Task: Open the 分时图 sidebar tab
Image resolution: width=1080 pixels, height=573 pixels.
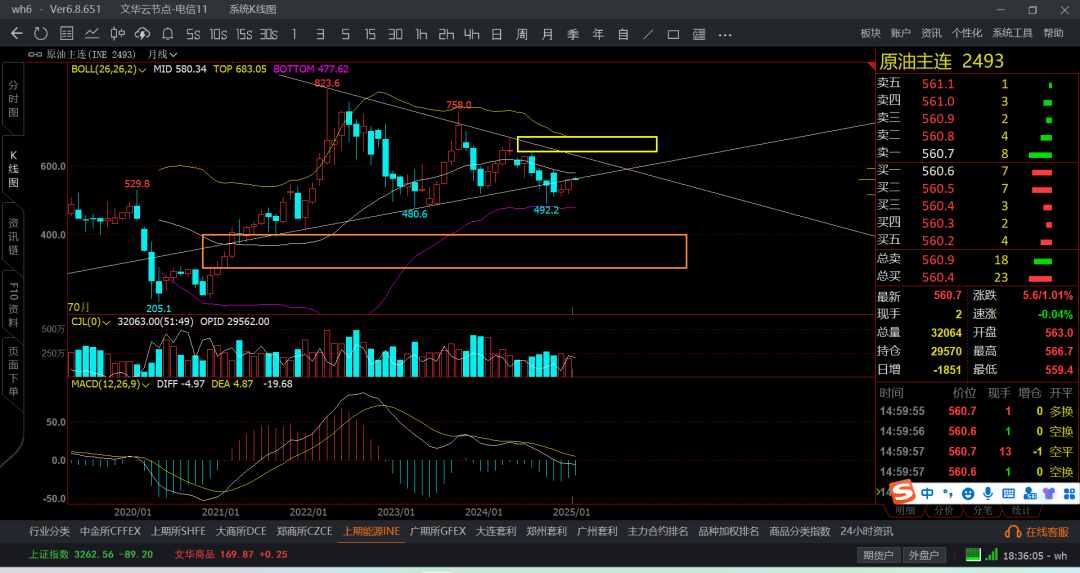Action: tap(13, 99)
